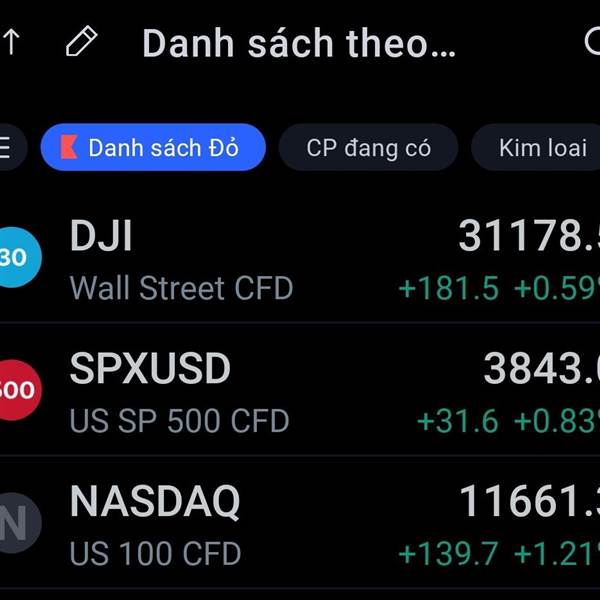Tap the red SPX 500 logo
Screen dimensions: 600x600
click(18, 390)
